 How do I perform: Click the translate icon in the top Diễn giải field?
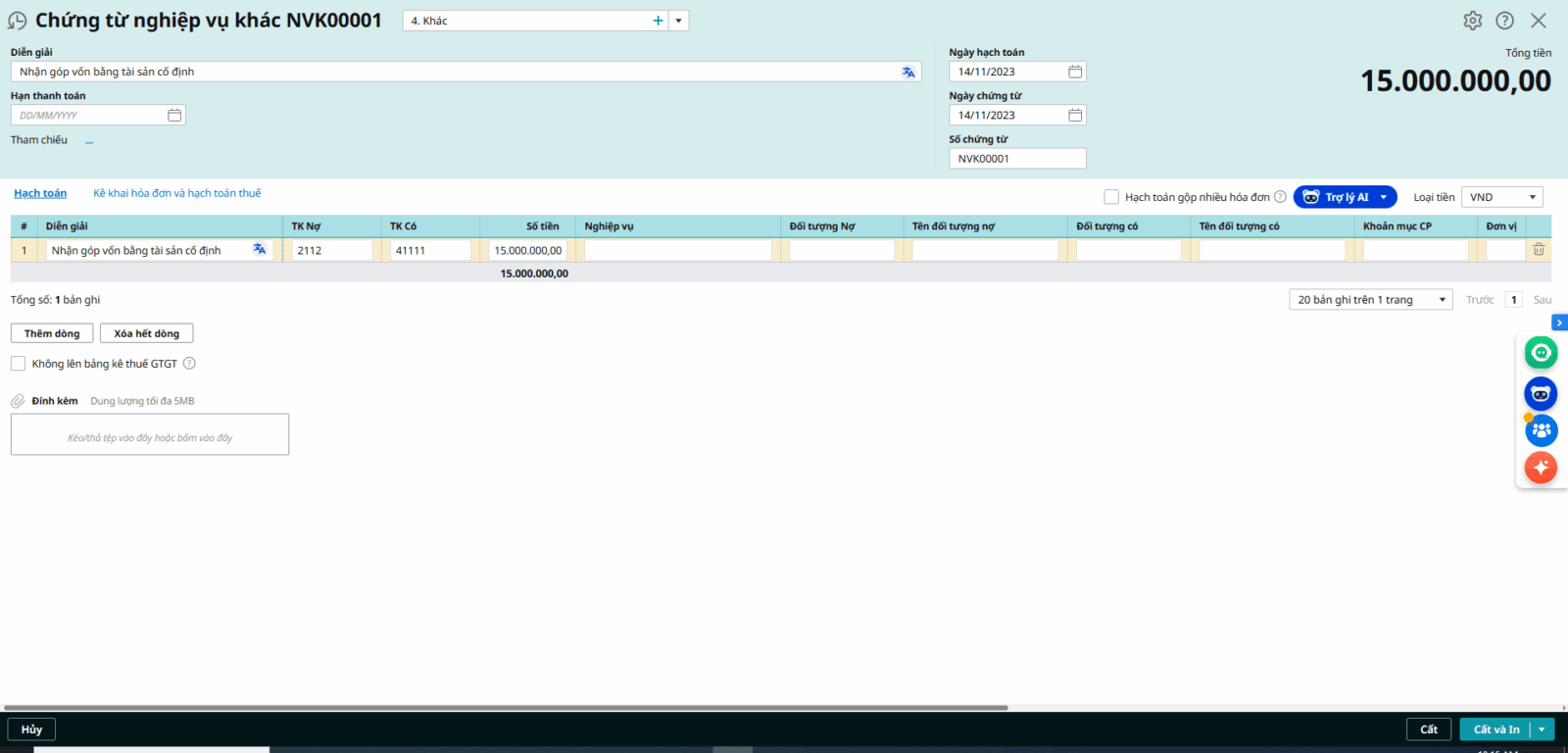908,72
